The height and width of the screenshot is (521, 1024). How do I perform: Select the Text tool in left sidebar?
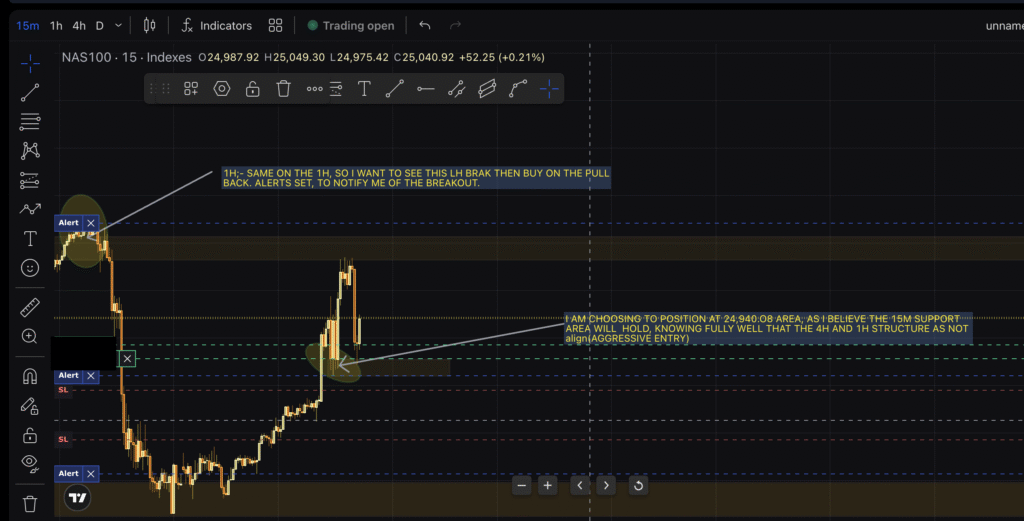click(30, 239)
